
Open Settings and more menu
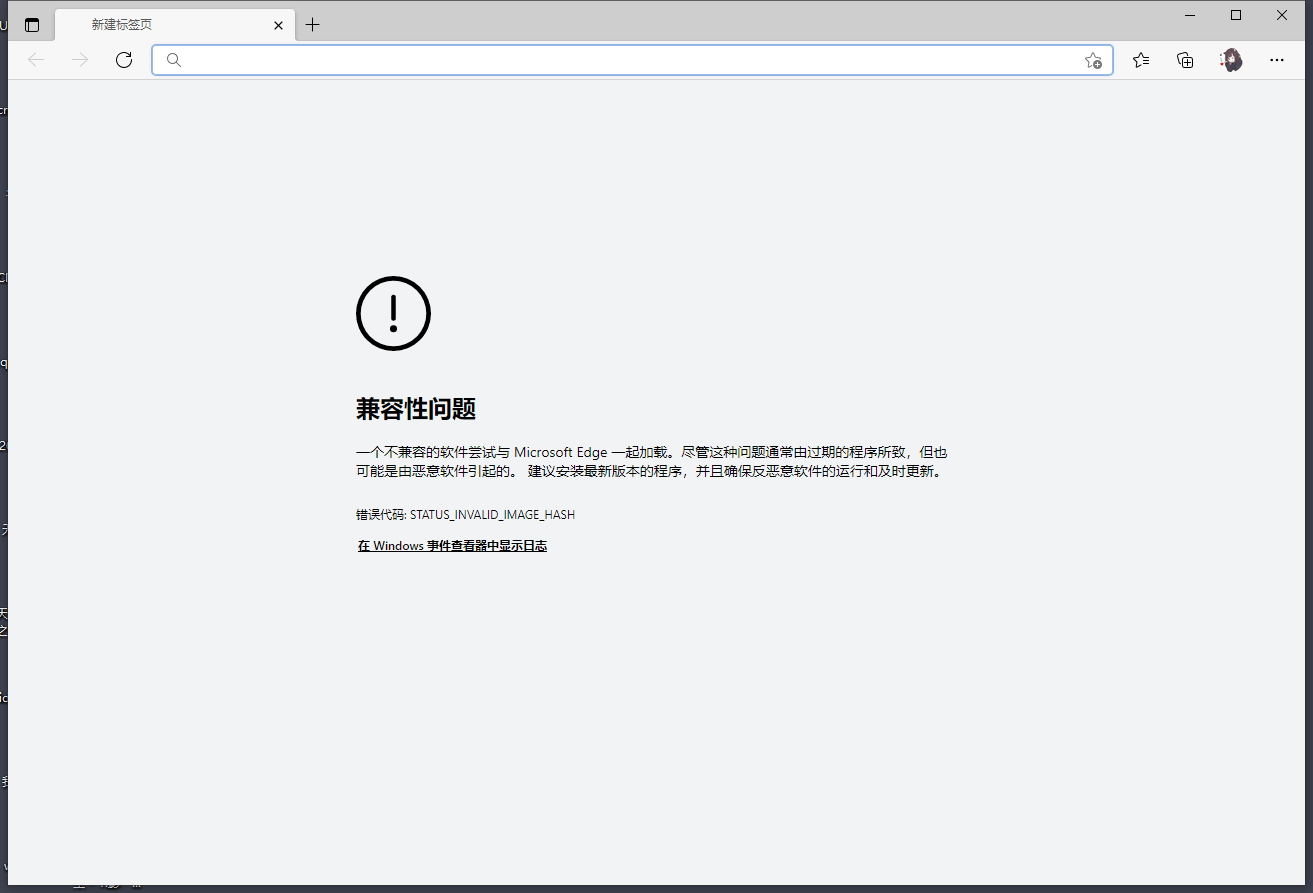[1277, 60]
